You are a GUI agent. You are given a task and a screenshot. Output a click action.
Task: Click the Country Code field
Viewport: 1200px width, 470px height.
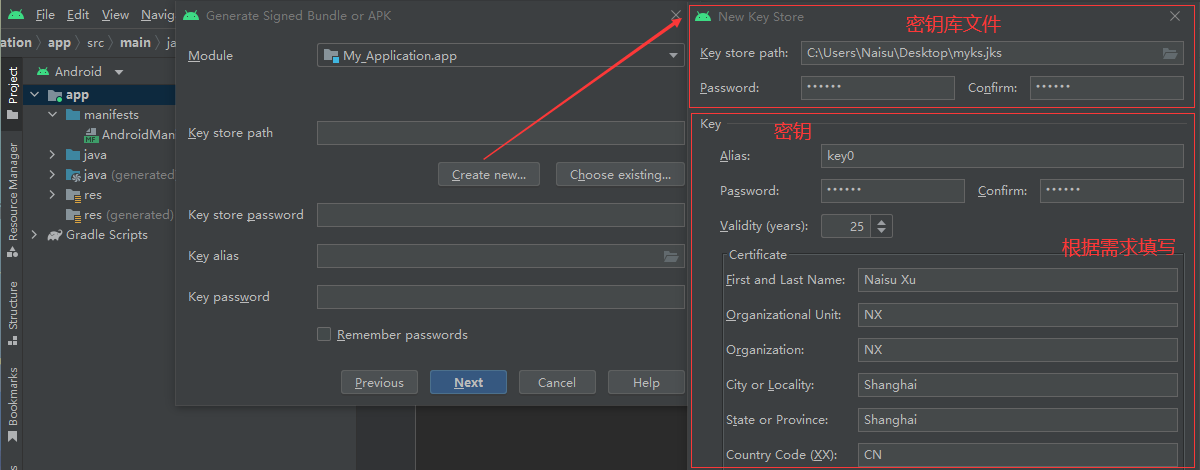1018,455
